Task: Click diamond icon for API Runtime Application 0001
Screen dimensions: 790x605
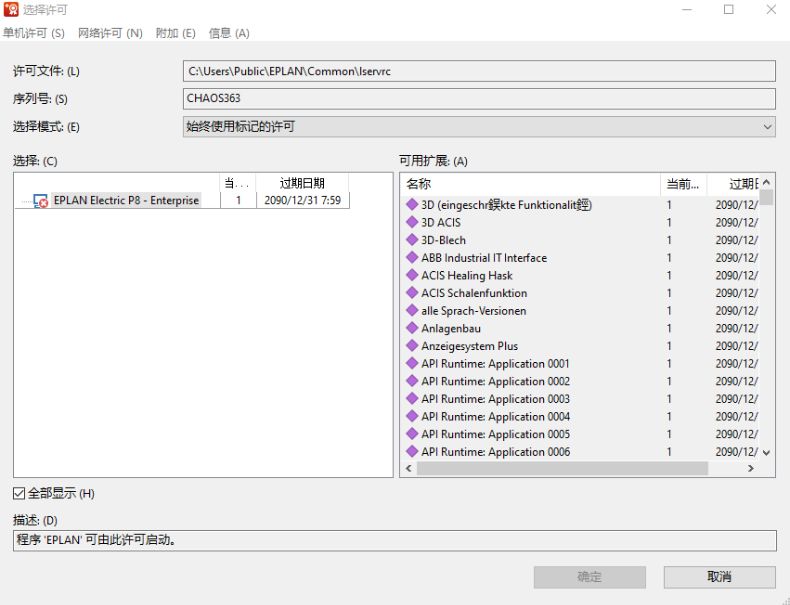Action: click(x=412, y=363)
